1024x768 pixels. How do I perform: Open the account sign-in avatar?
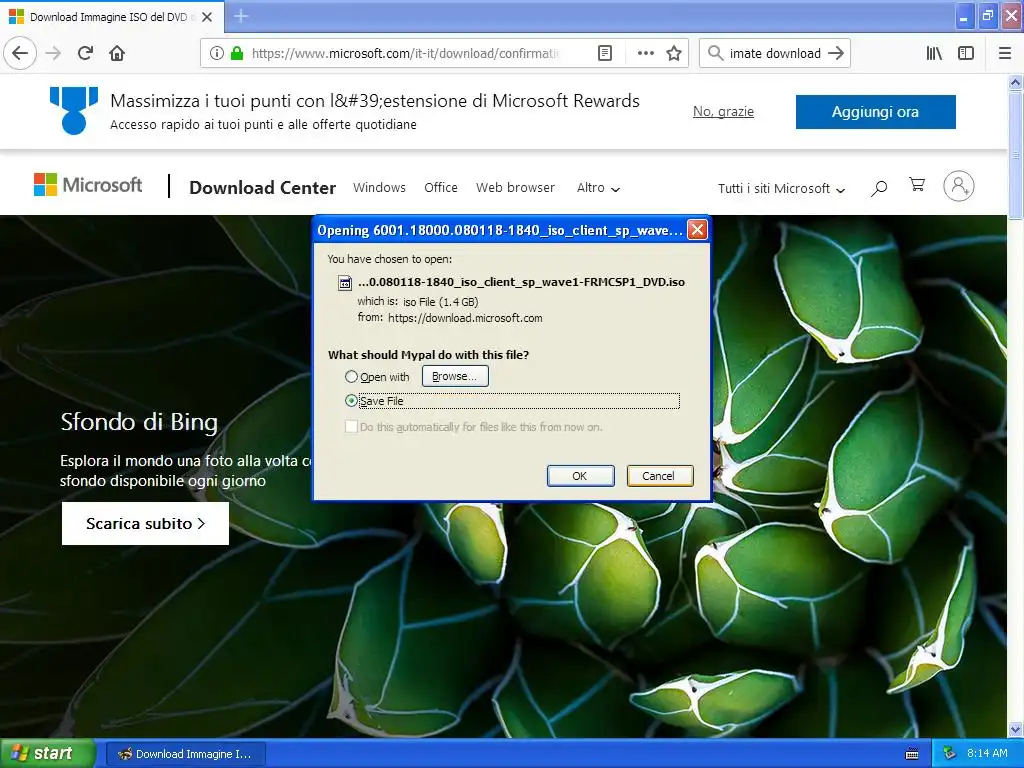959,186
